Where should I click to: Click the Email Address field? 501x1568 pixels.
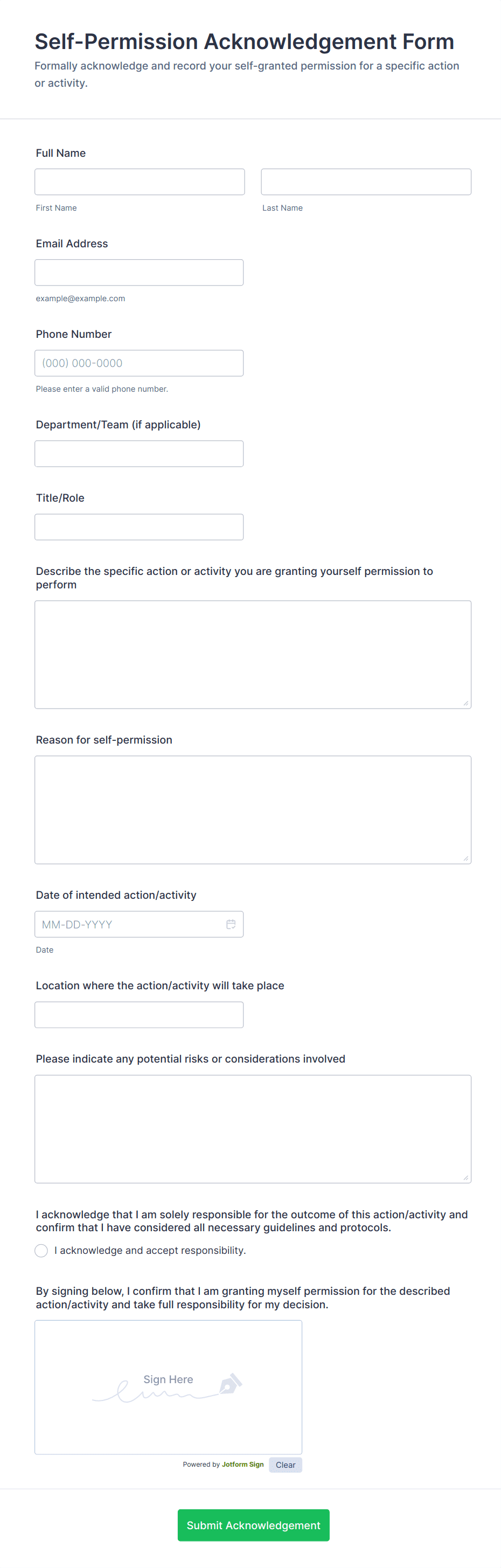tap(139, 272)
